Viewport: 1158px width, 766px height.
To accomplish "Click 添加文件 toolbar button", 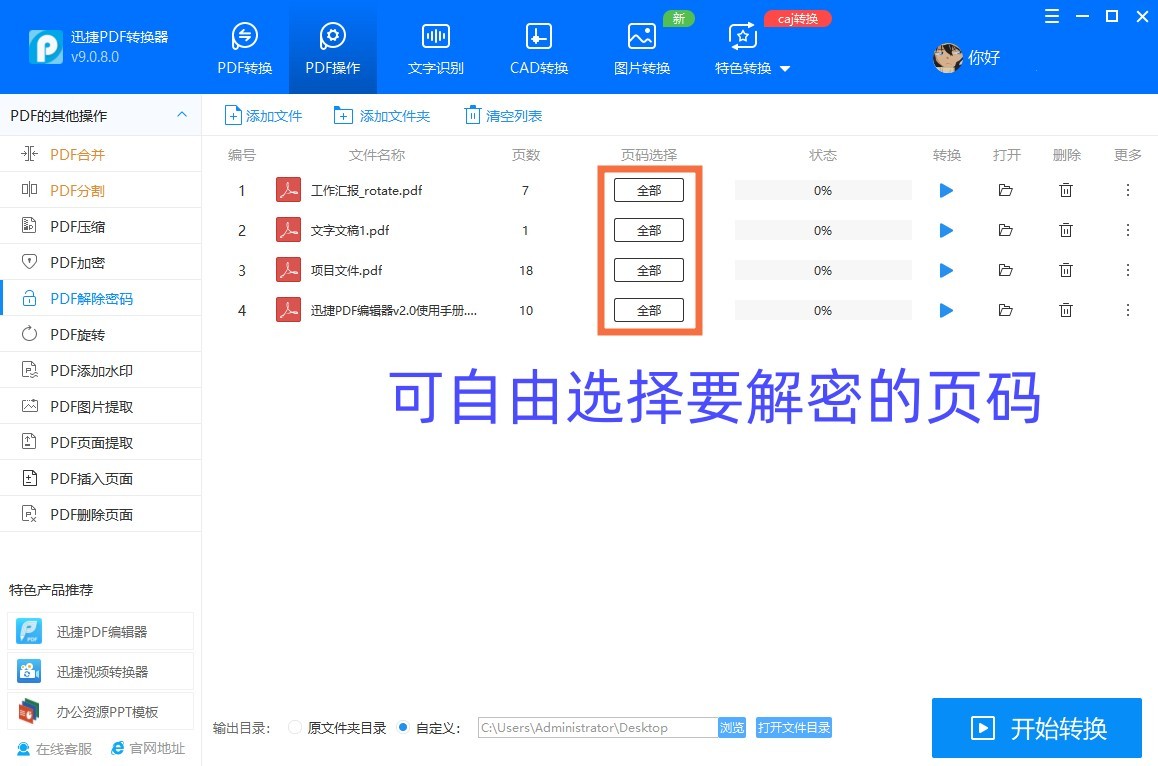I will tap(263, 116).
